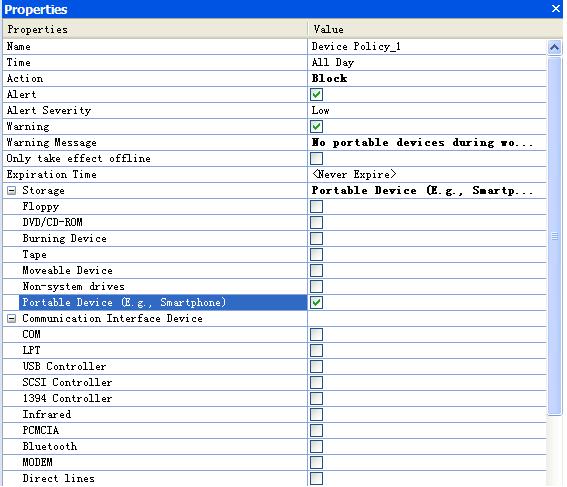Screen dimensions: 567x487
Task: Close the Properties panel with the X
Action: (x=556, y=8)
